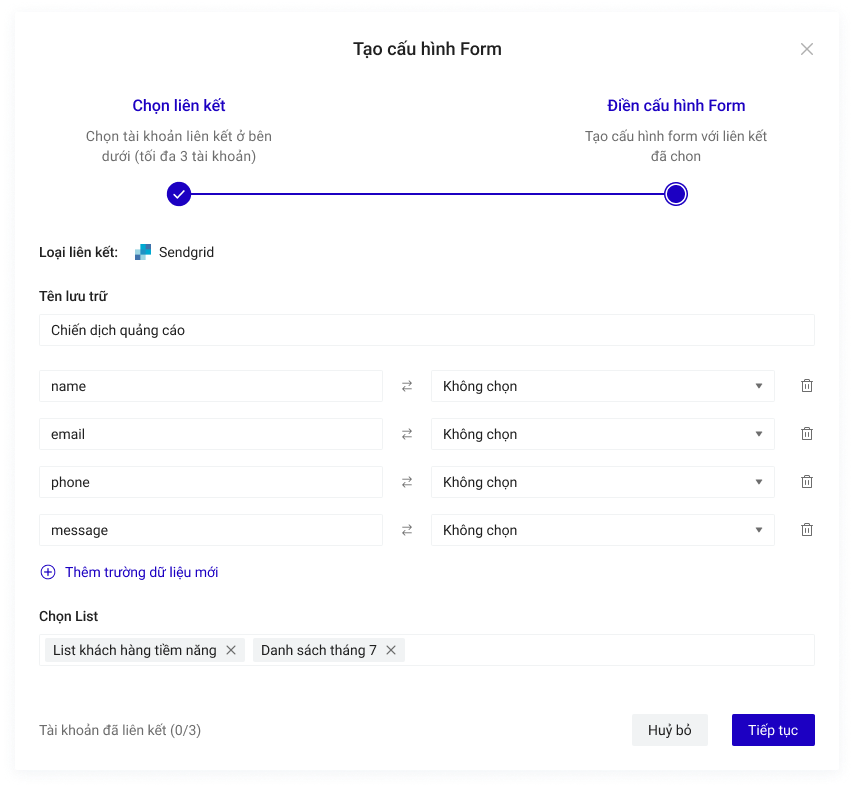854x788 pixels.
Task: Click trash icon for email row
Action: tap(807, 434)
